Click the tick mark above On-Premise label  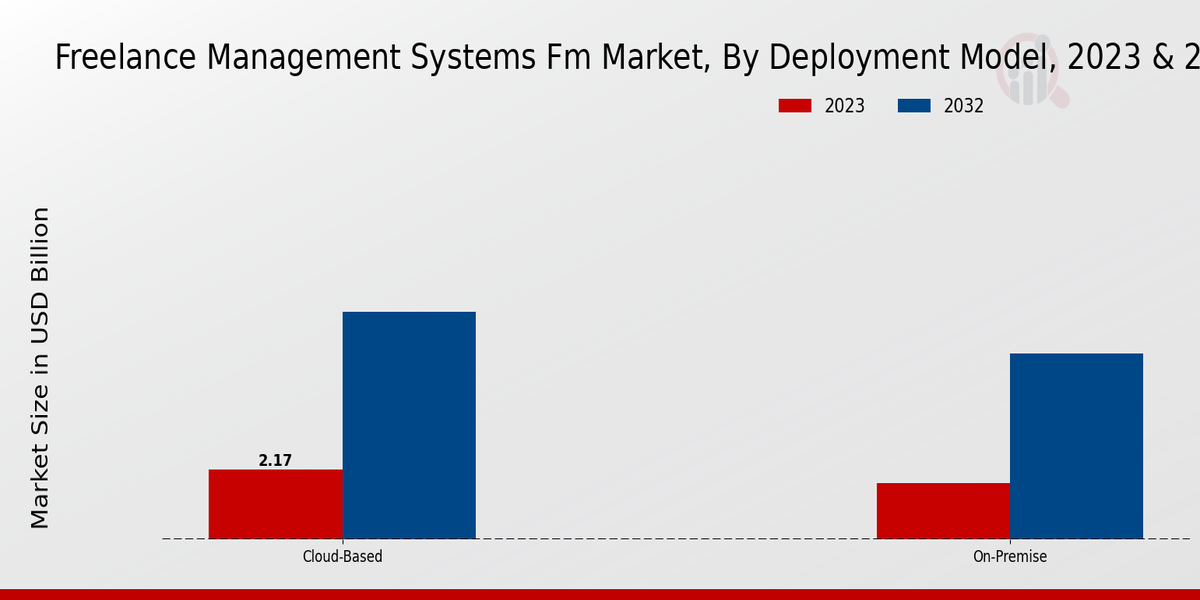[1010, 542]
